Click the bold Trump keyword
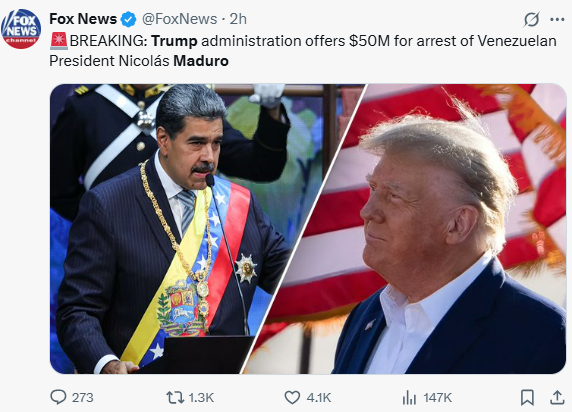This screenshot has width=572, height=412. pos(174,41)
